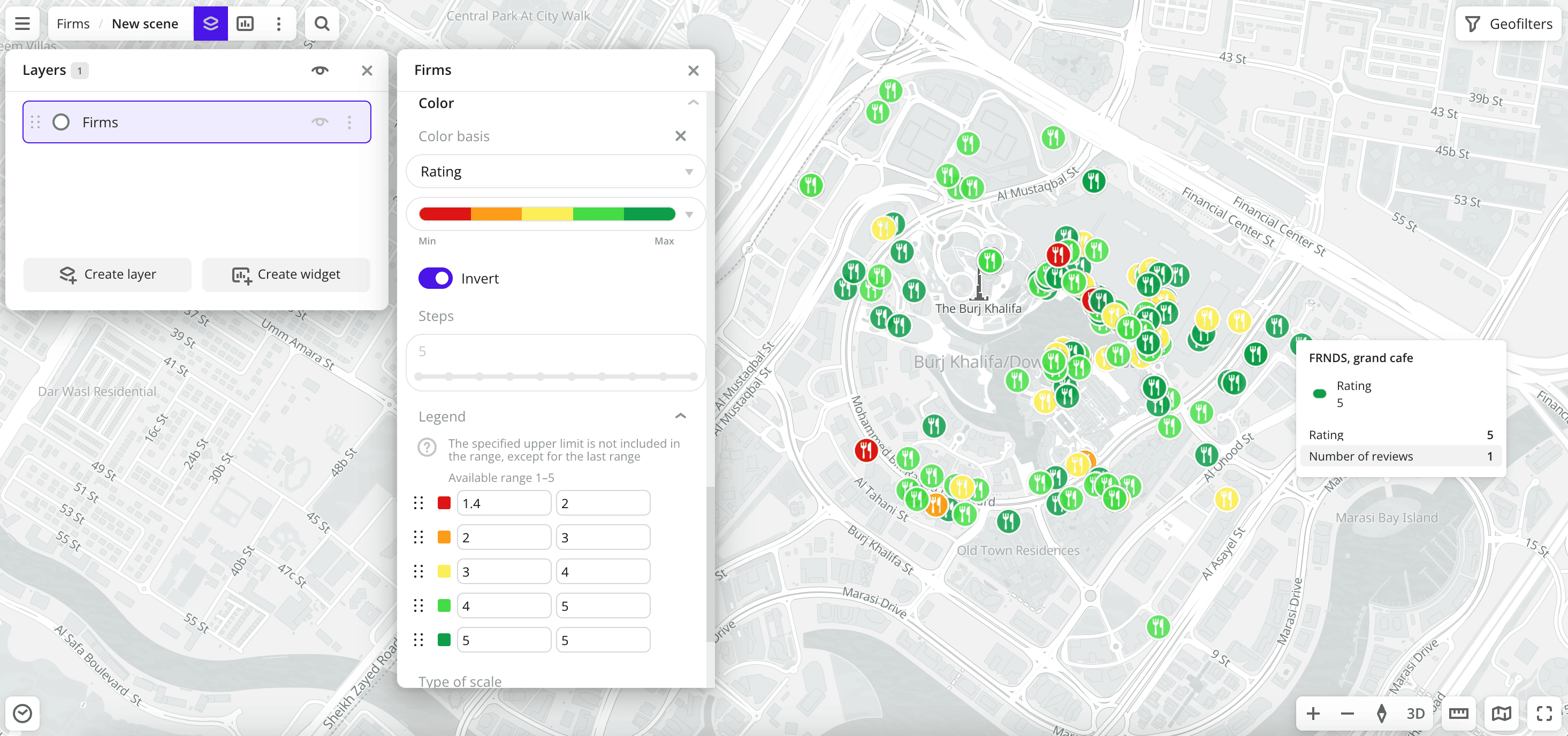Enter fullscreen map mode
The width and height of the screenshot is (1568, 736).
(1544, 713)
